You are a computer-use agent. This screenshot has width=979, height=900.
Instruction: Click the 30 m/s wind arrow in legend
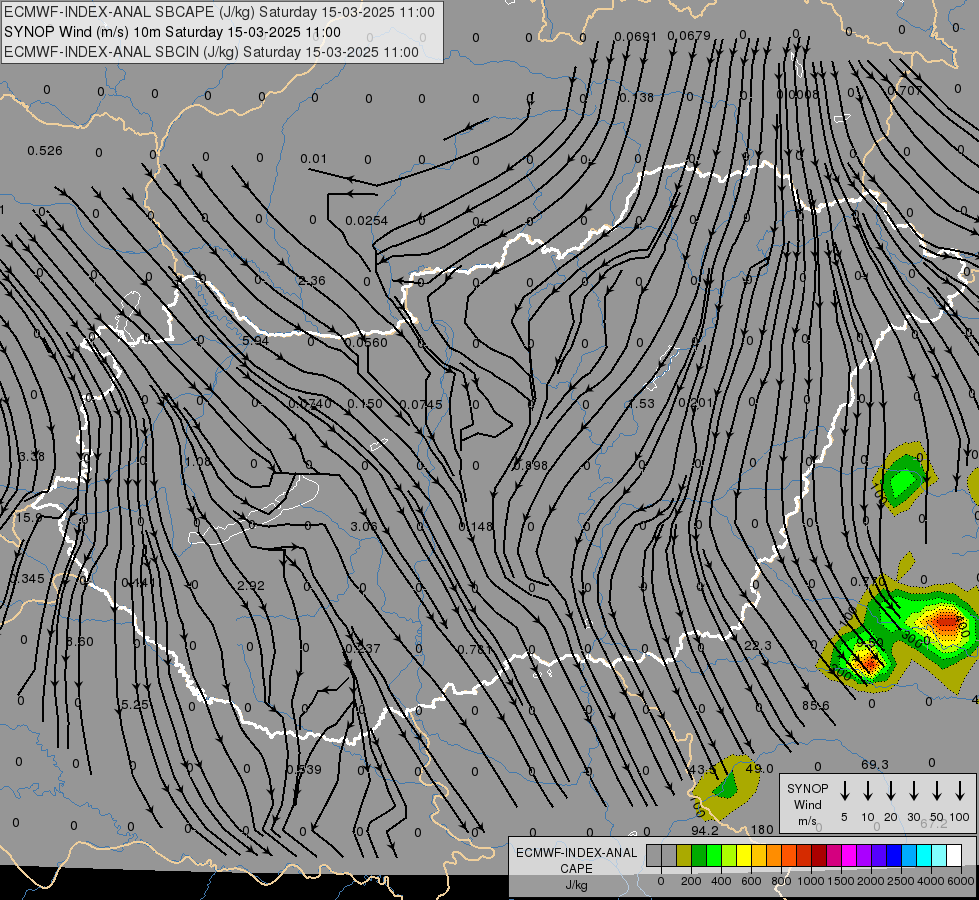pos(913,791)
